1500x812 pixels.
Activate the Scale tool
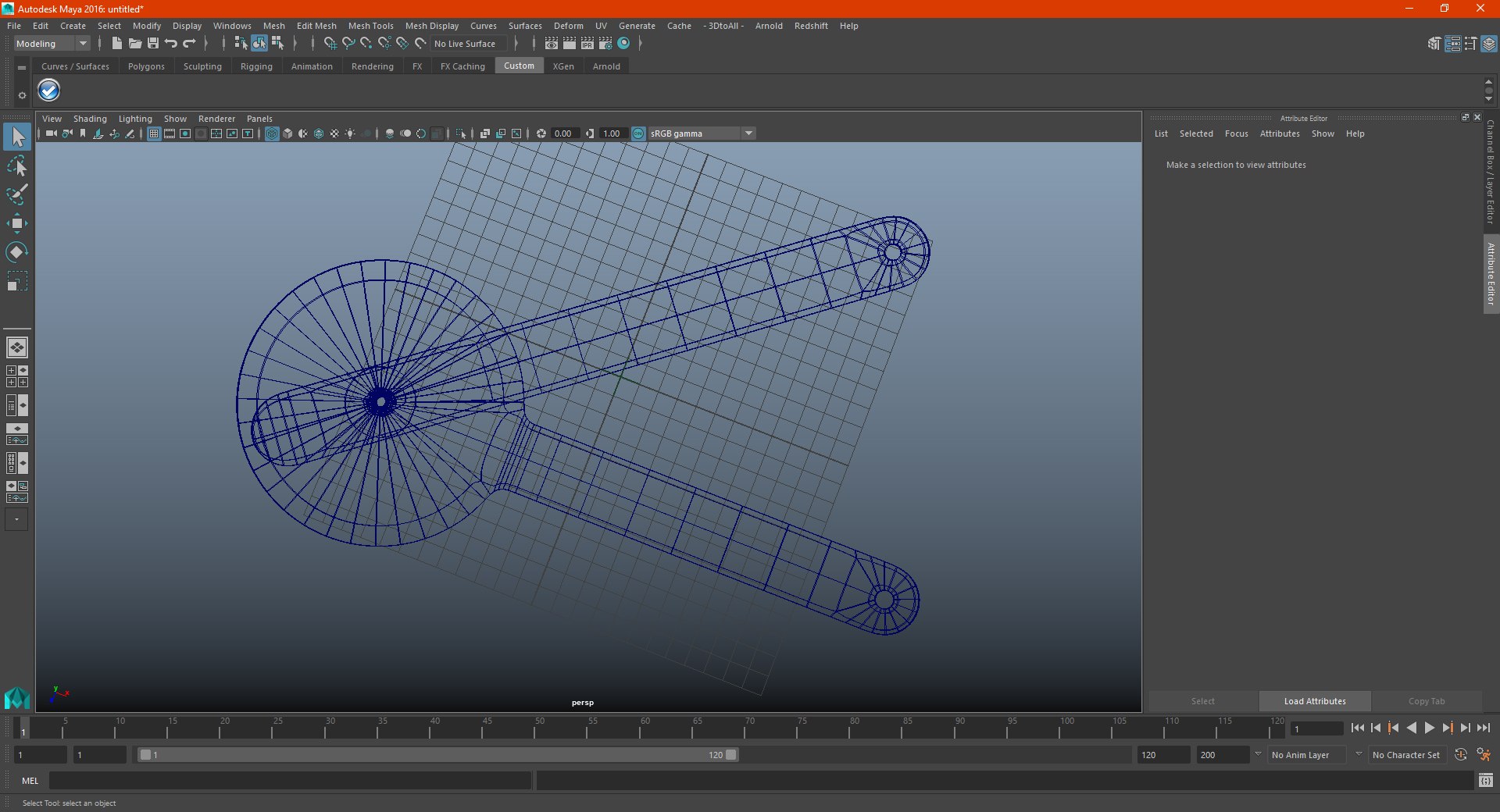click(17, 280)
